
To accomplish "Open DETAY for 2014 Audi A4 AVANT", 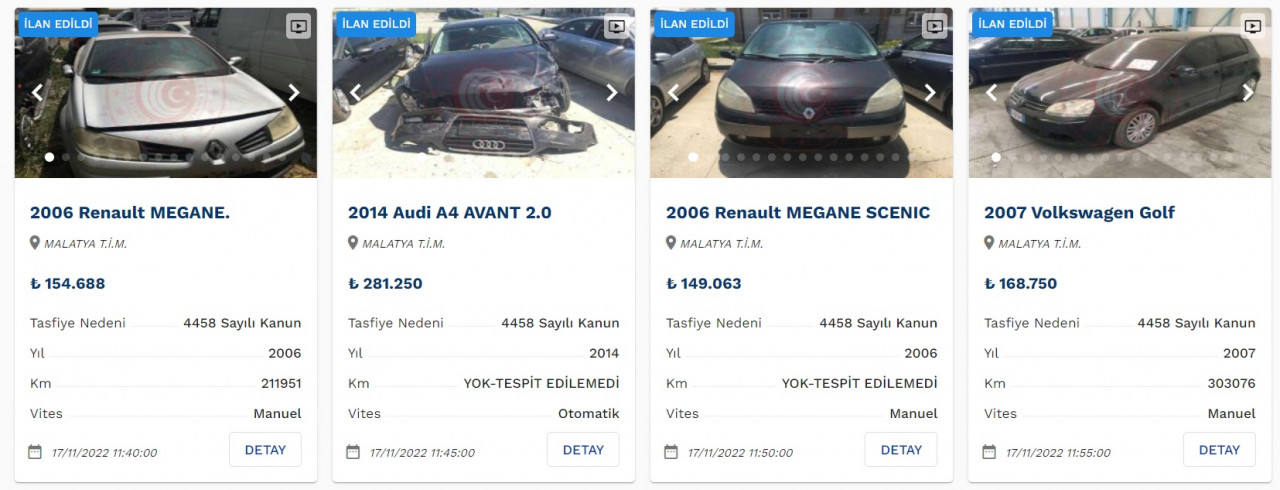I will [x=583, y=450].
